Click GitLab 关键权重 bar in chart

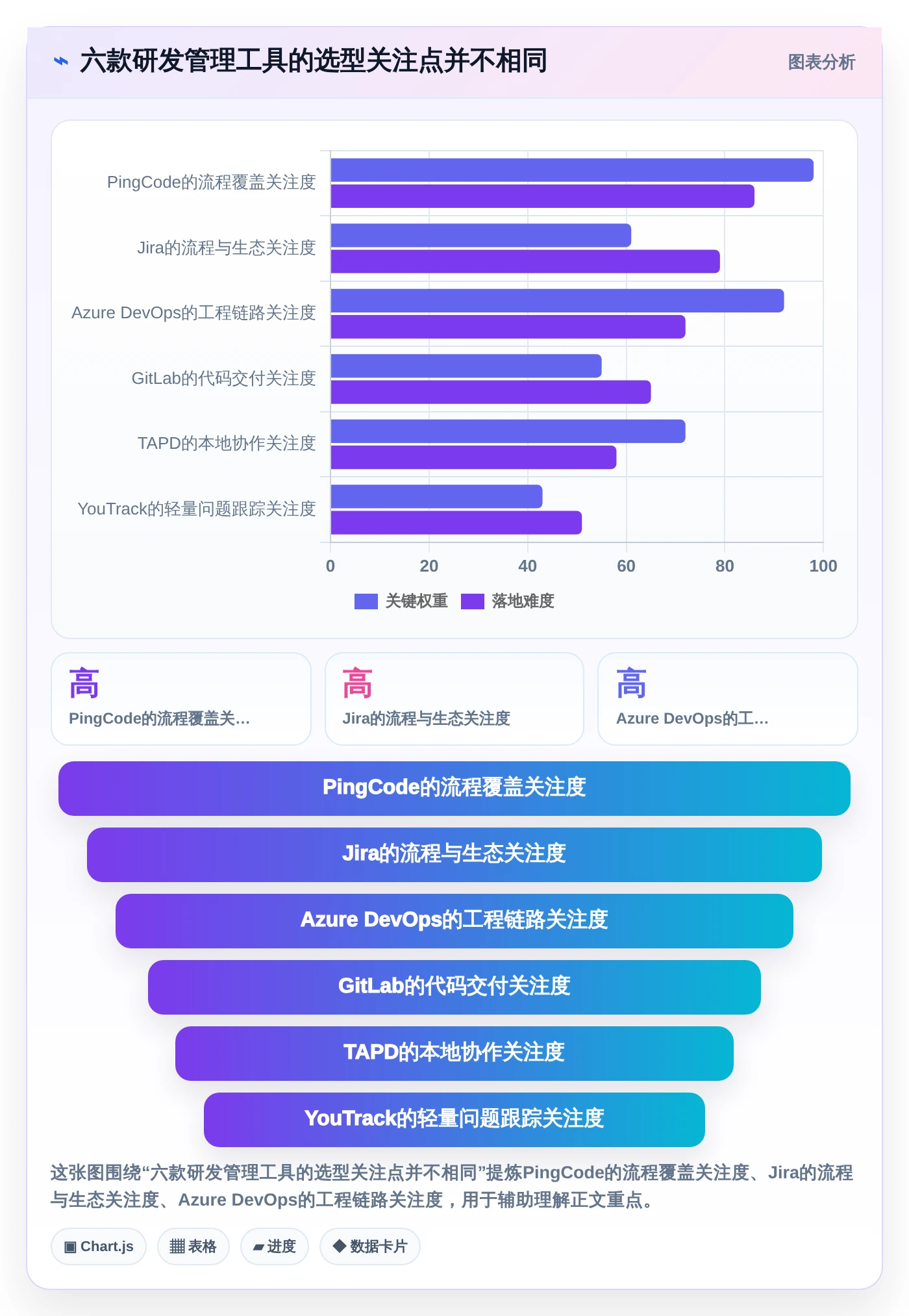tap(466, 366)
